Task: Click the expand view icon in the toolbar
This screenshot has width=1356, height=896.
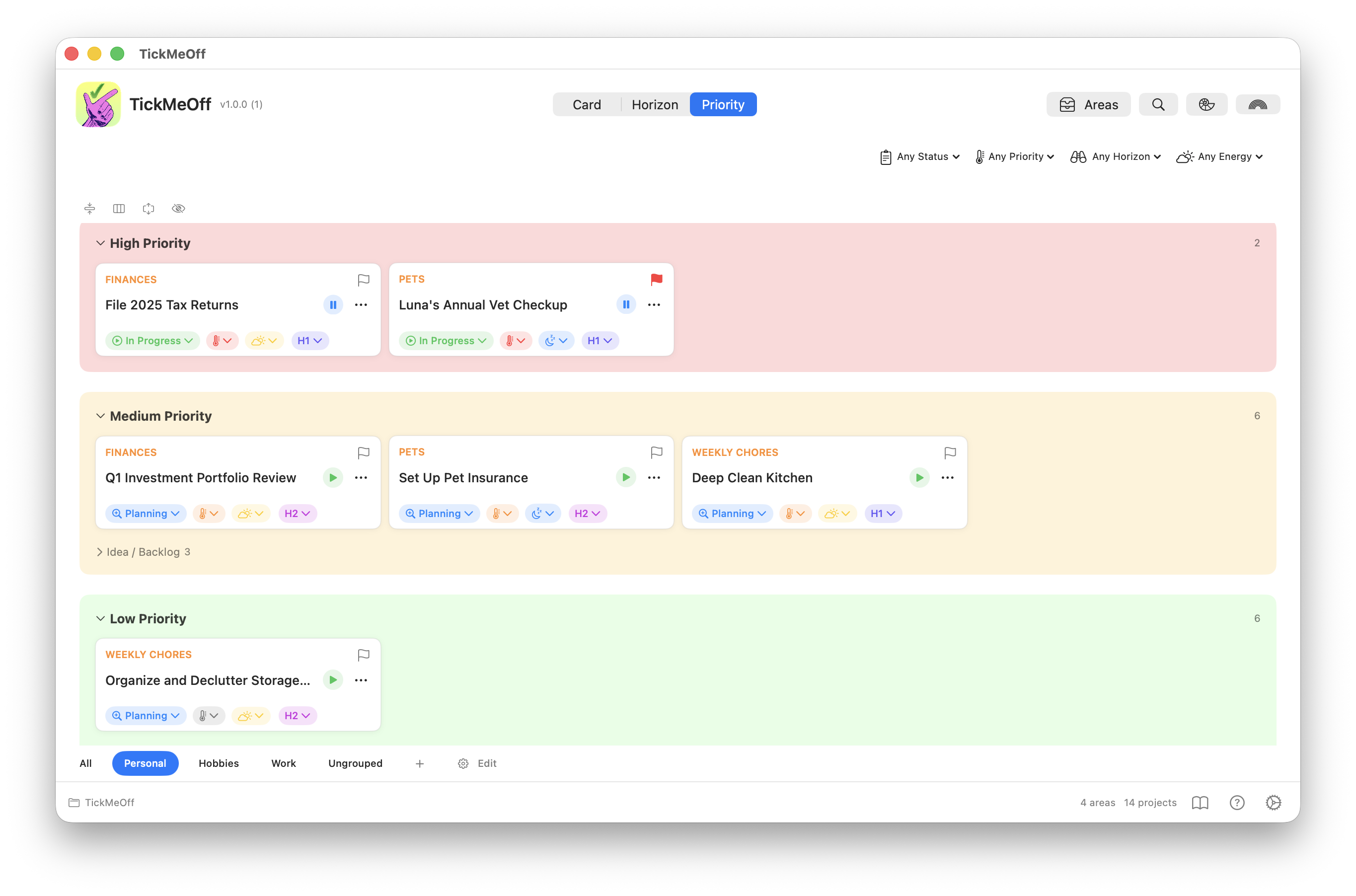Action: click(149, 208)
